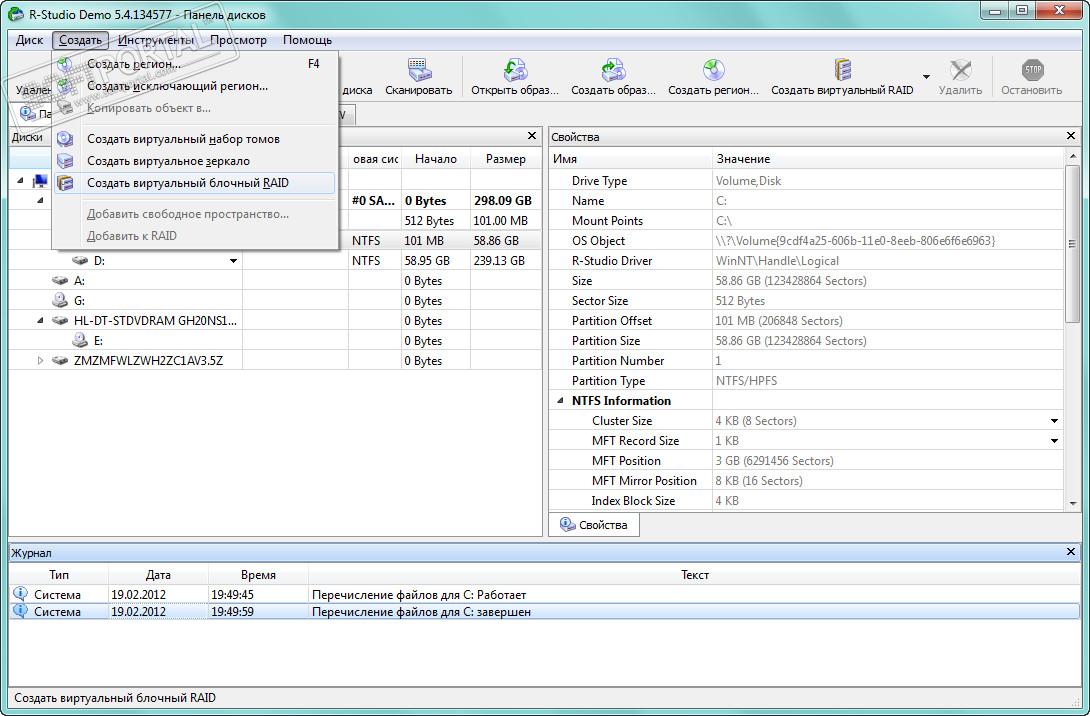Select Создать виртуальный набор томов menu entry
Image resolution: width=1090 pixels, height=716 pixels.
pyautogui.click(x=183, y=139)
